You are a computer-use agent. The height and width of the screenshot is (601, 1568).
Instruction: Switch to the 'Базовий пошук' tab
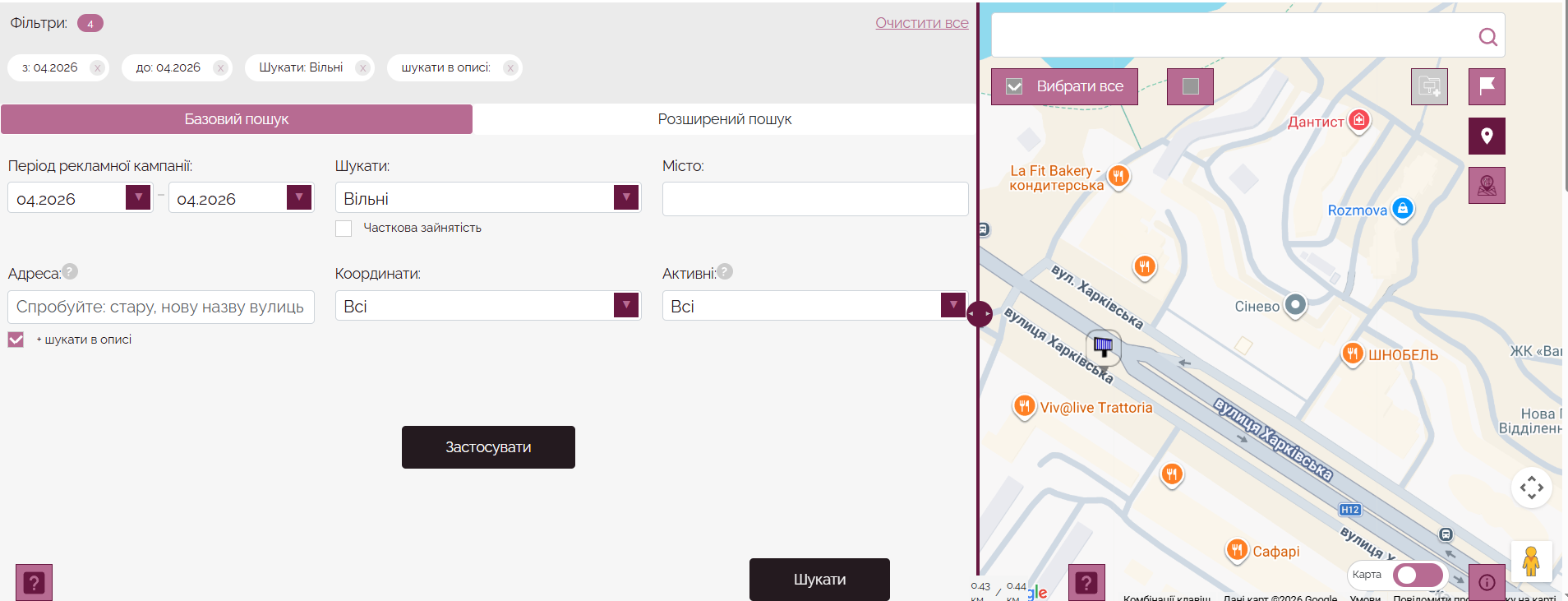(237, 119)
